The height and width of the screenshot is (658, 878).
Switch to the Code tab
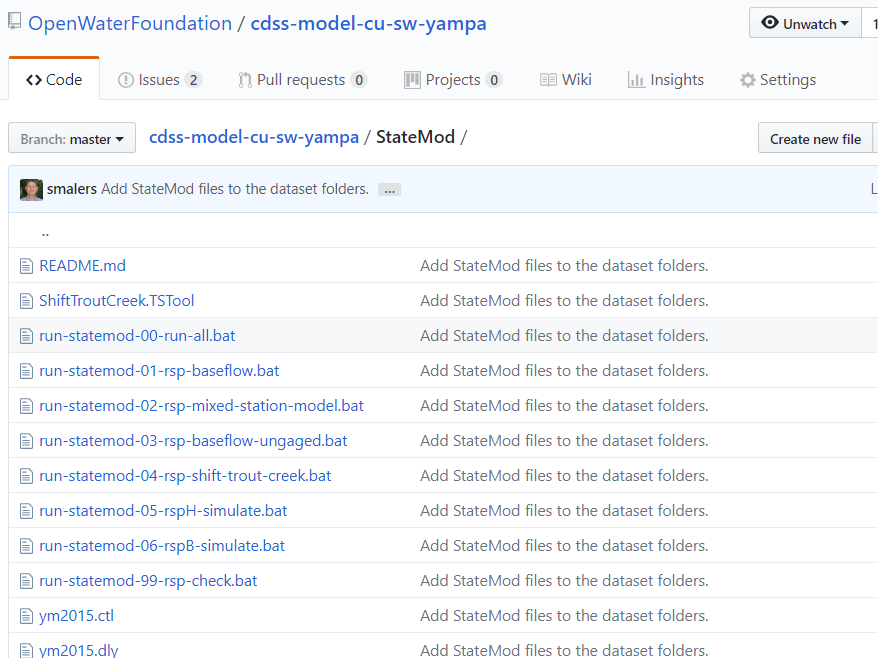[54, 79]
